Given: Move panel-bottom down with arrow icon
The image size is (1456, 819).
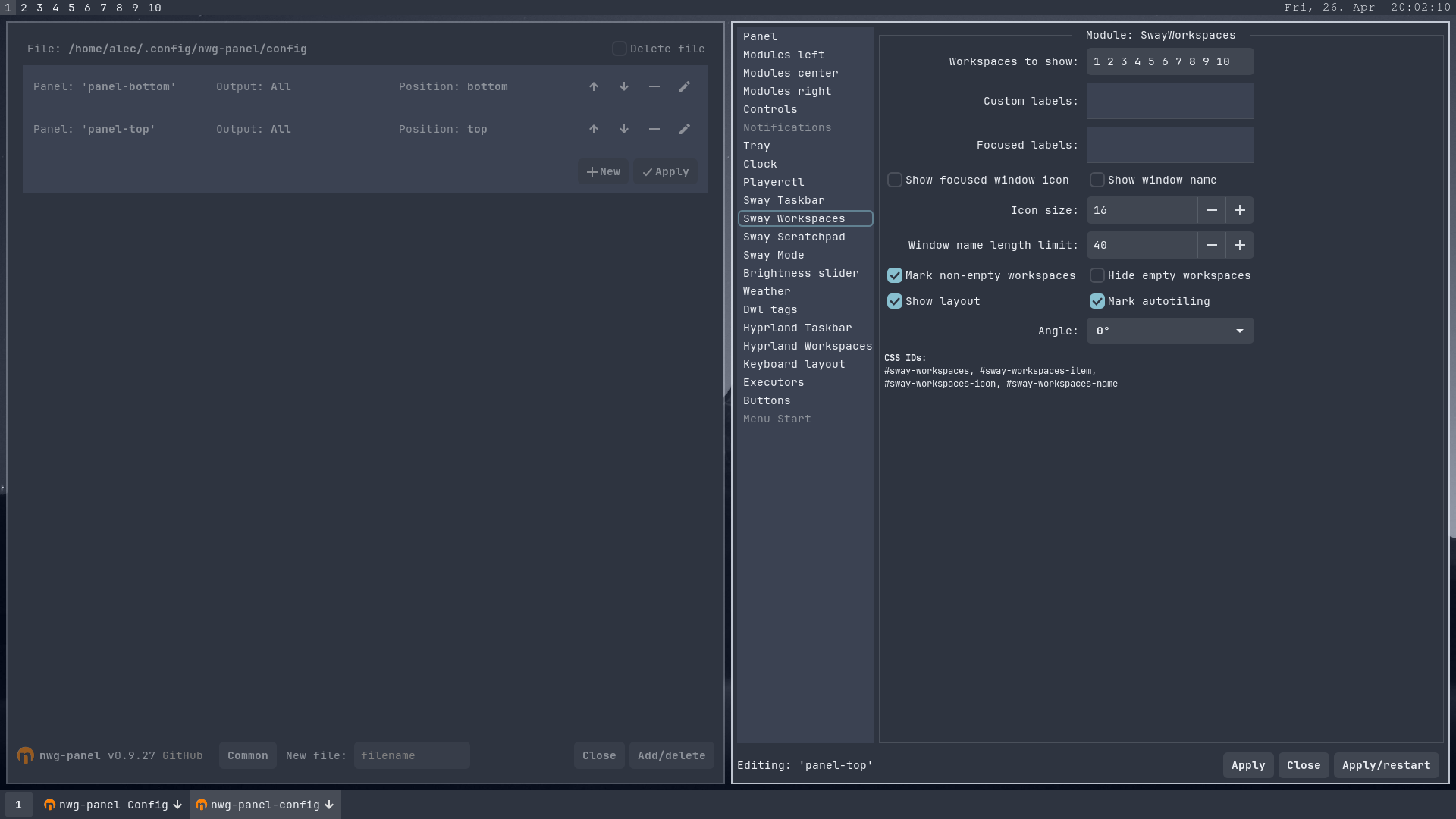Looking at the screenshot, I should pyautogui.click(x=624, y=86).
